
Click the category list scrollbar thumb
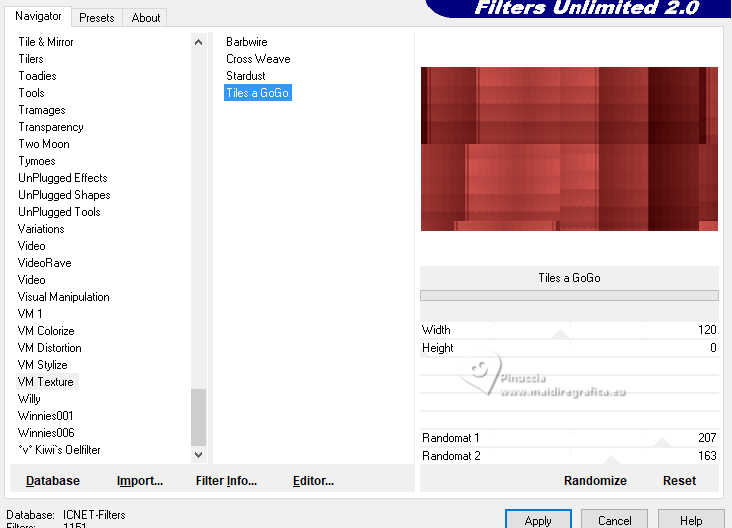(198, 417)
